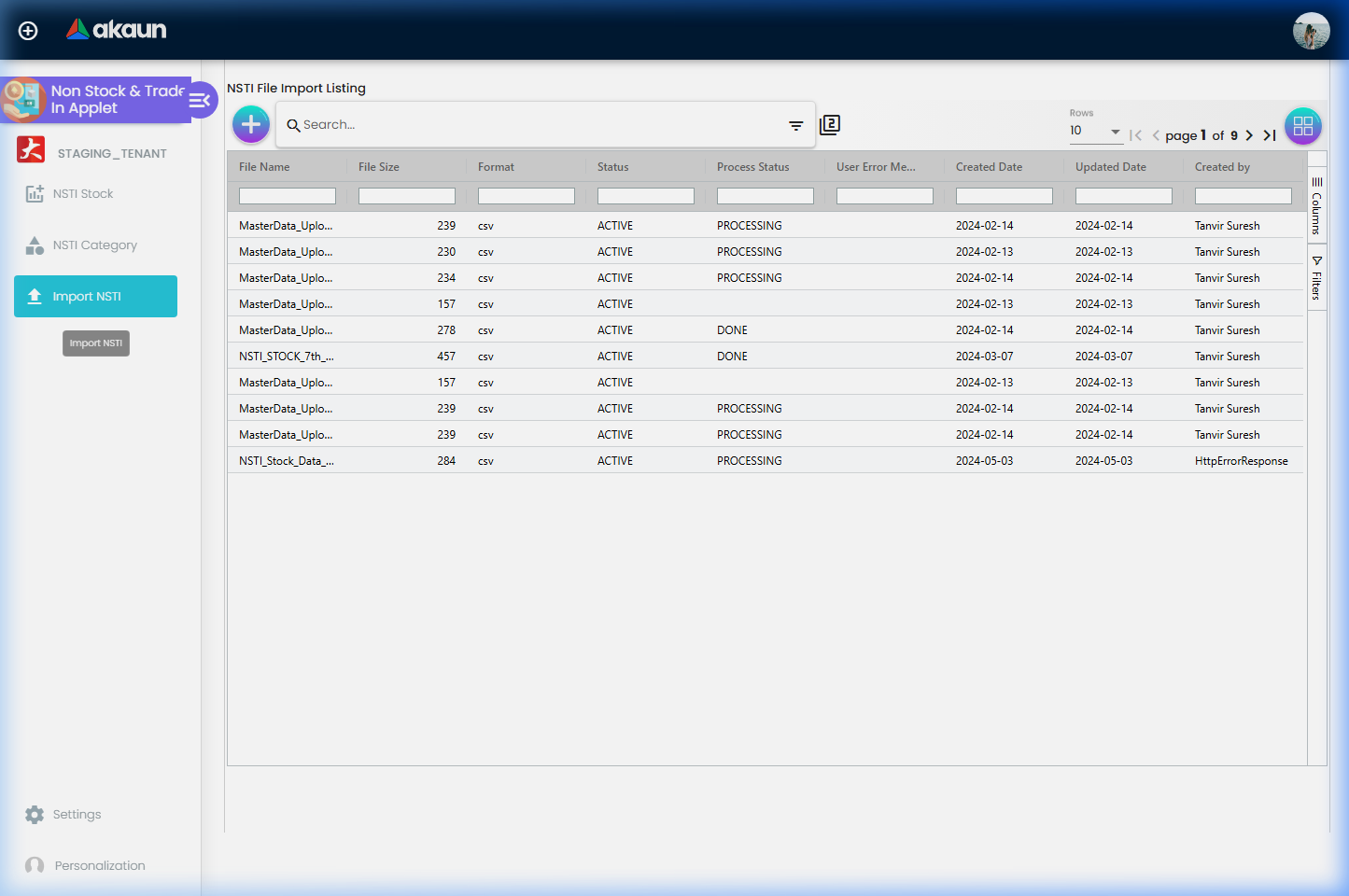The width and height of the screenshot is (1349, 896).
Task: Open the akaun logo in the top bar
Action: point(115,29)
